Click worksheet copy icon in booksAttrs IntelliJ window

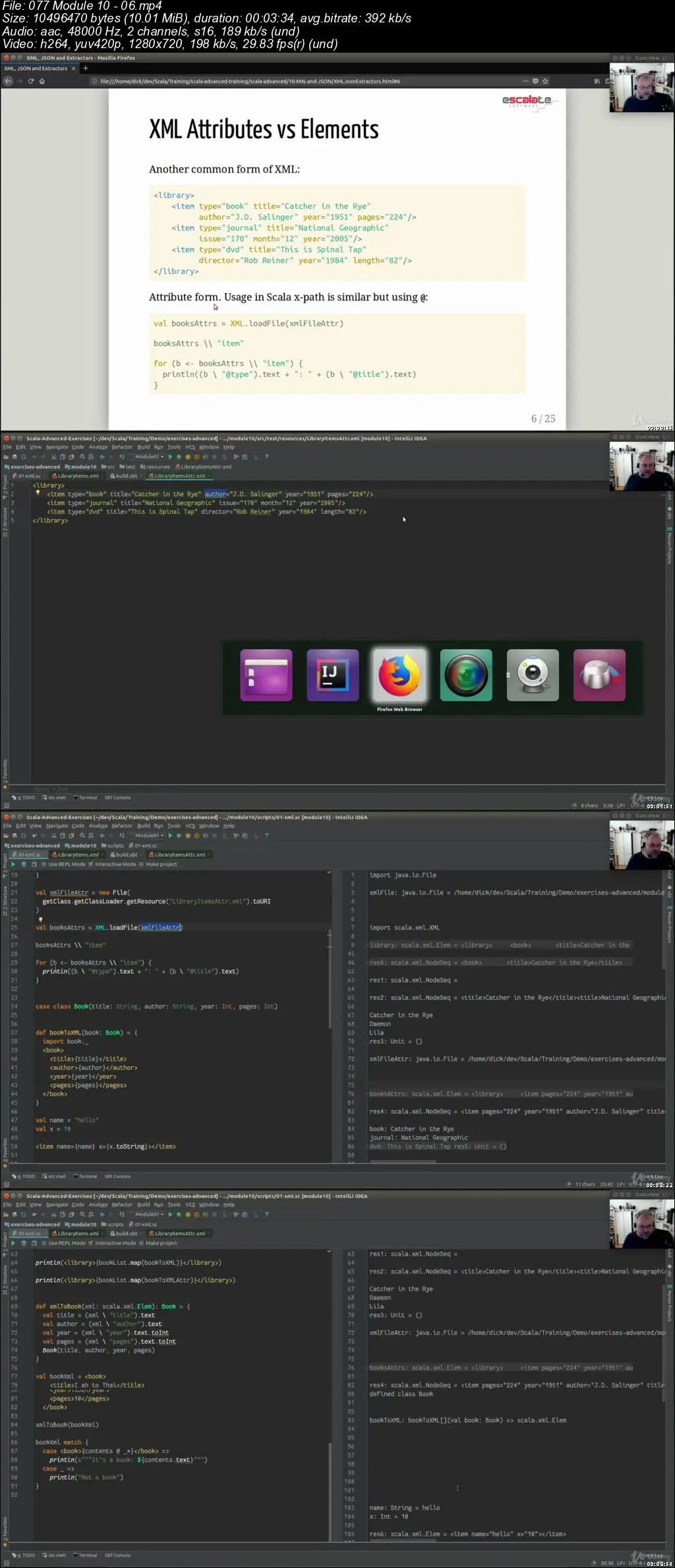pos(34,864)
